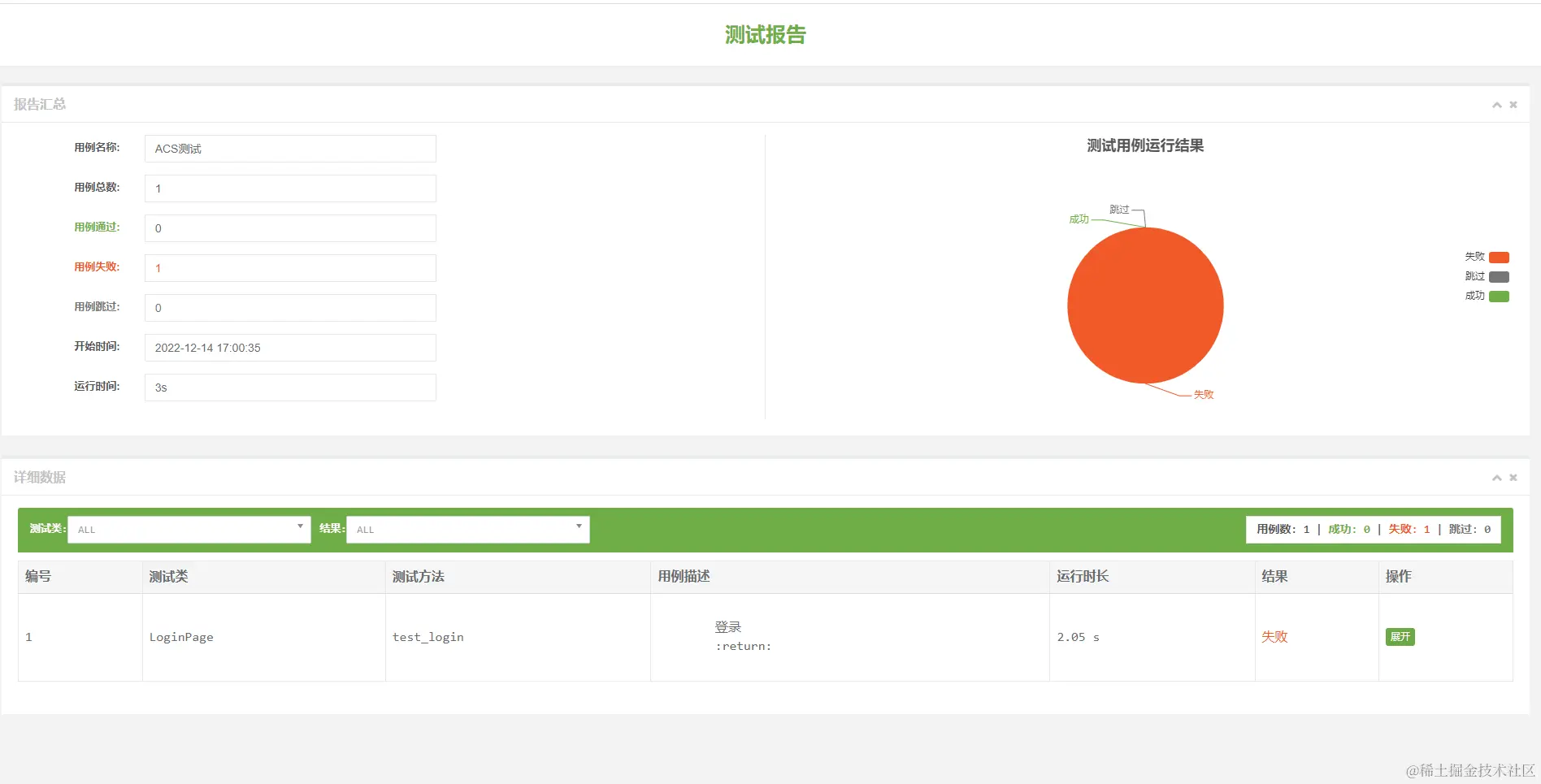The height and width of the screenshot is (784, 1541).
Task: Open the 测试类 filter dropdown
Action: [189, 530]
